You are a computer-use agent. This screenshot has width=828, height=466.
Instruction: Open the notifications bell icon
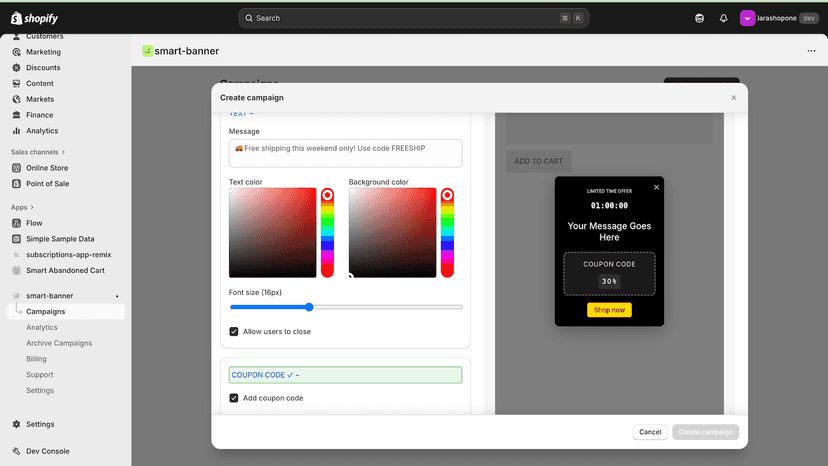pyautogui.click(x=723, y=18)
